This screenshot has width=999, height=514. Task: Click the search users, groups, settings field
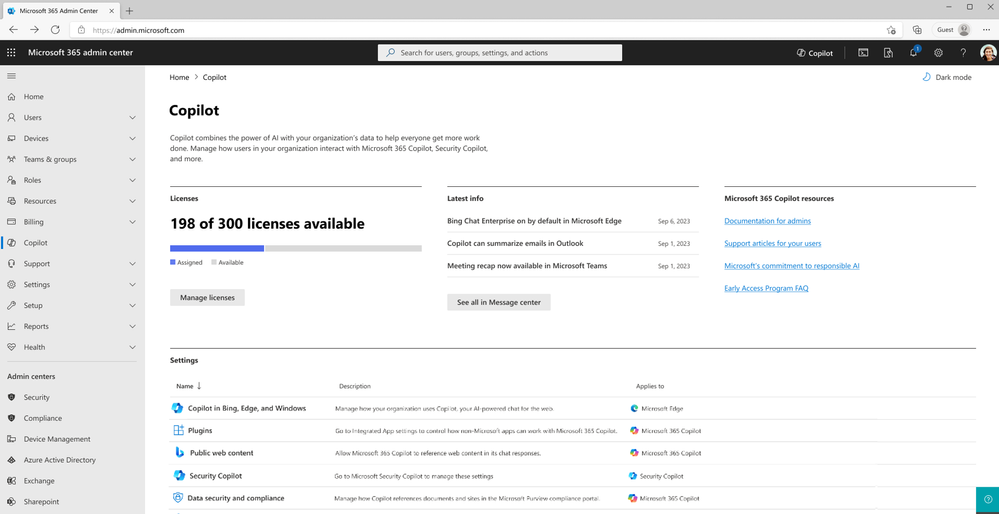coord(500,53)
